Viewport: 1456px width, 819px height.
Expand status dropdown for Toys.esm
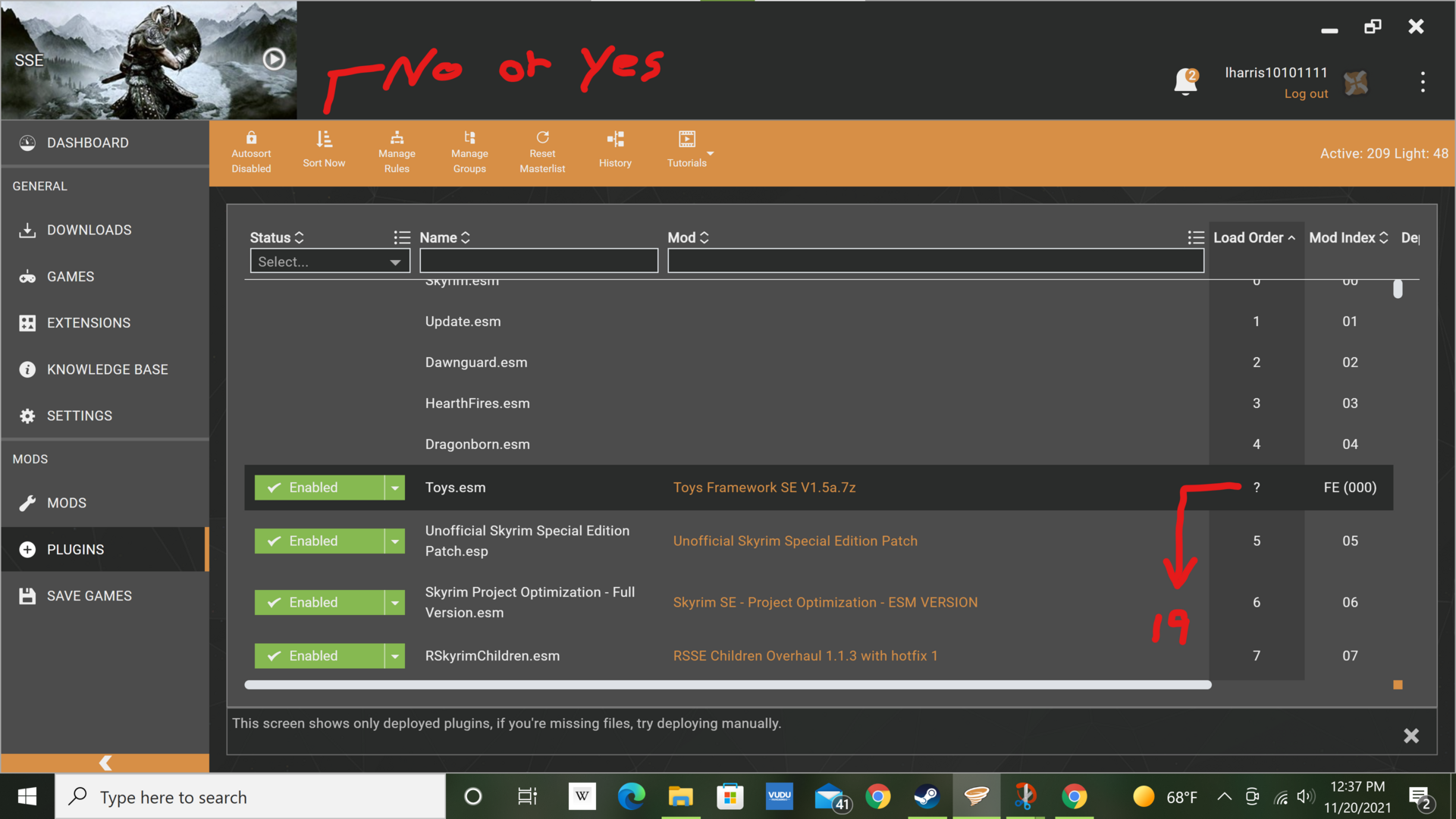pyautogui.click(x=395, y=488)
